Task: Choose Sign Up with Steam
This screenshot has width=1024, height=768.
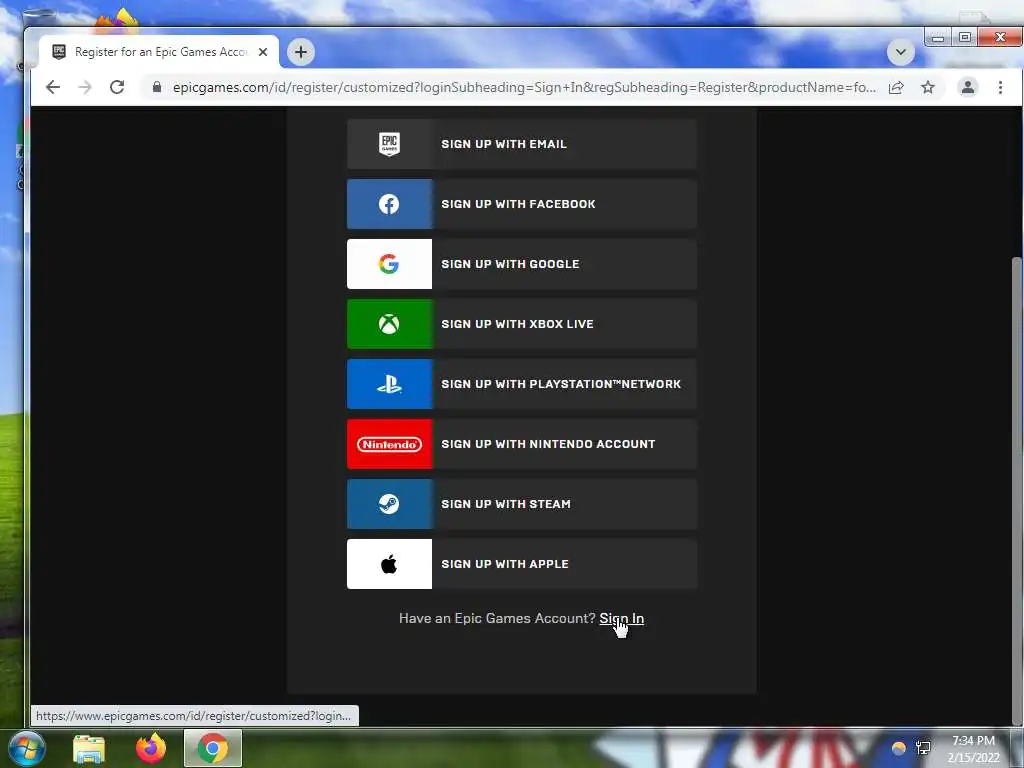Action: pyautogui.click(x=521, y=504)
